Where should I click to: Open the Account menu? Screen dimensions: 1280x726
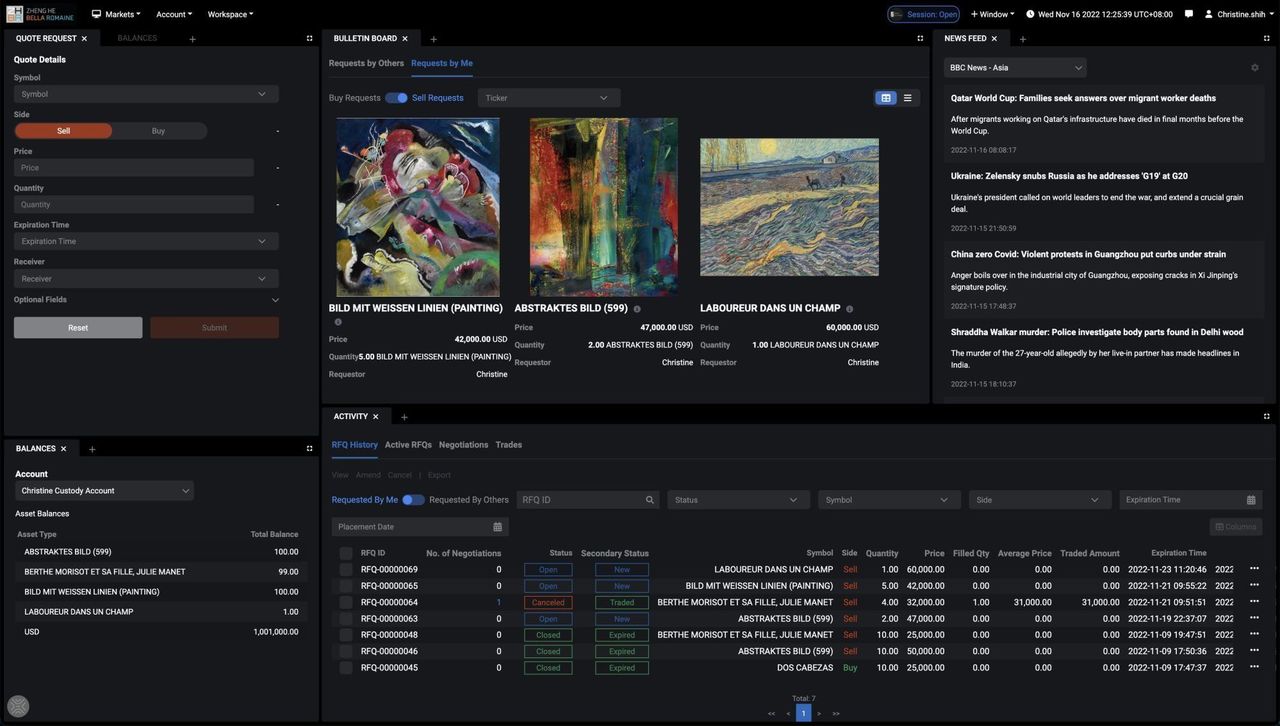[174, 14]
